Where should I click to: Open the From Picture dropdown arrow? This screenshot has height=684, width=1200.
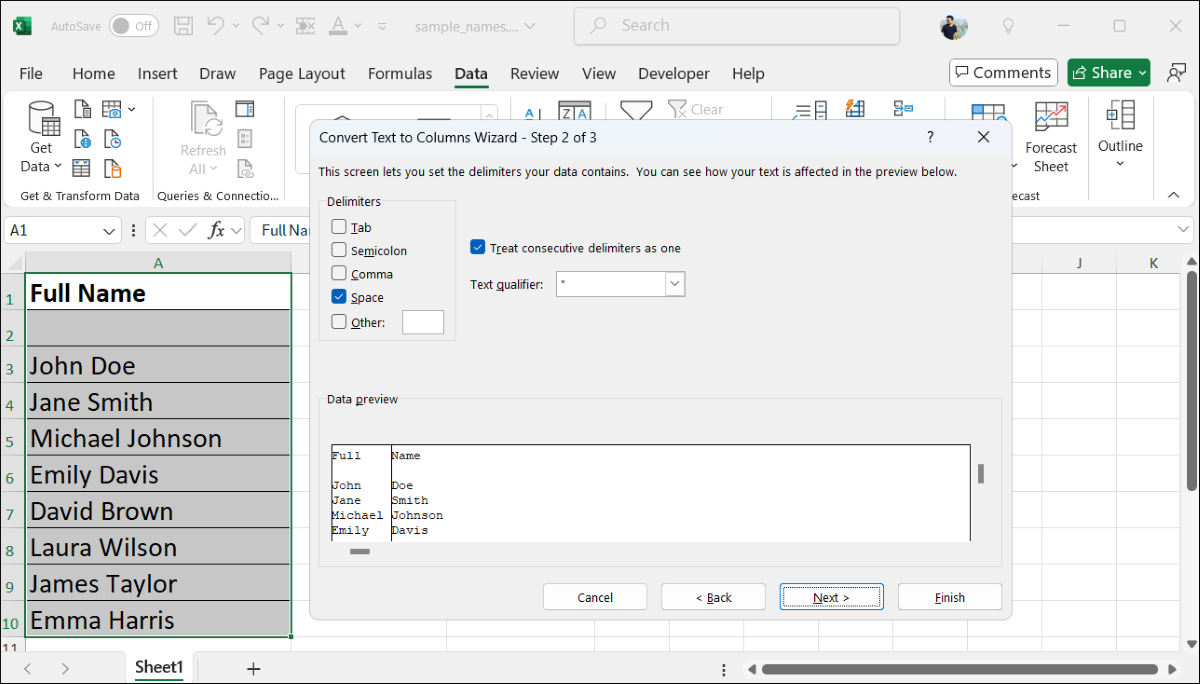click(131, 108)
